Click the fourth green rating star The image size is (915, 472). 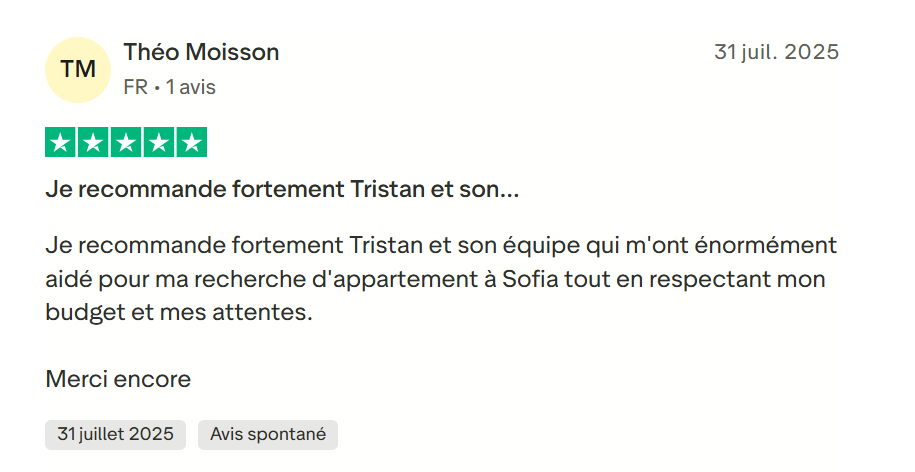[158, 143]
